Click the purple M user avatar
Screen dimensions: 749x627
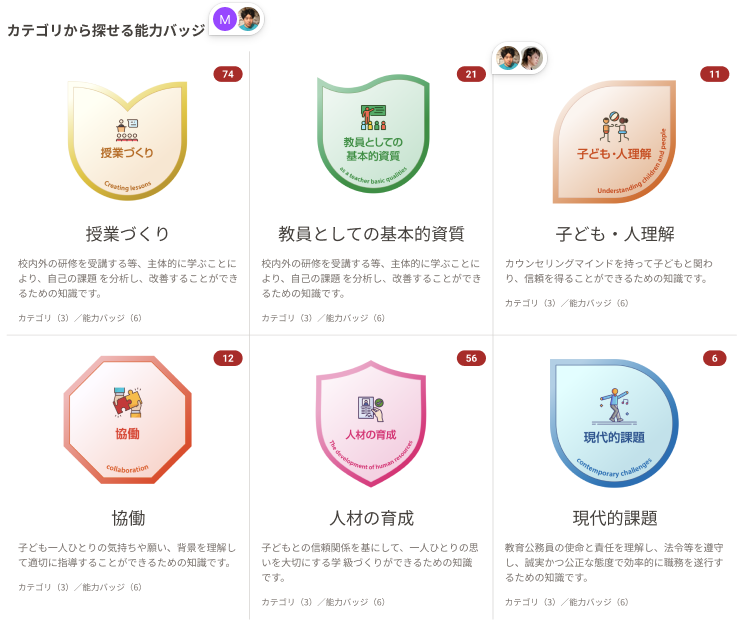(x=225, y=20)
